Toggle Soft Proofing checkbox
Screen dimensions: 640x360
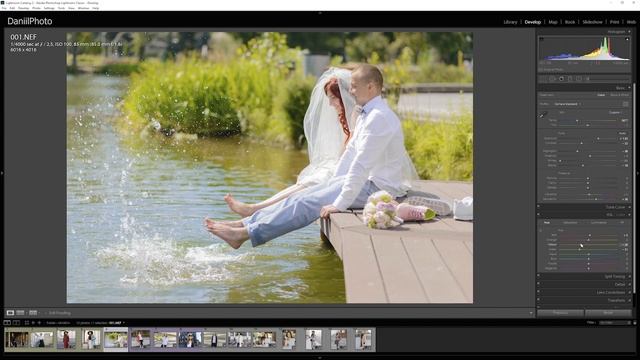tap(46, 313)
